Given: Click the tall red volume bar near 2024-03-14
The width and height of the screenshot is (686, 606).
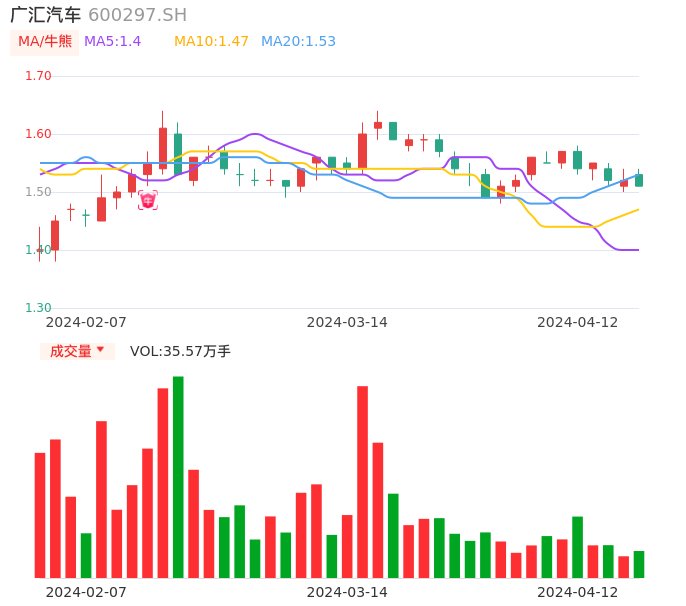Looking at the screenshot, I should tap(362, 482).
